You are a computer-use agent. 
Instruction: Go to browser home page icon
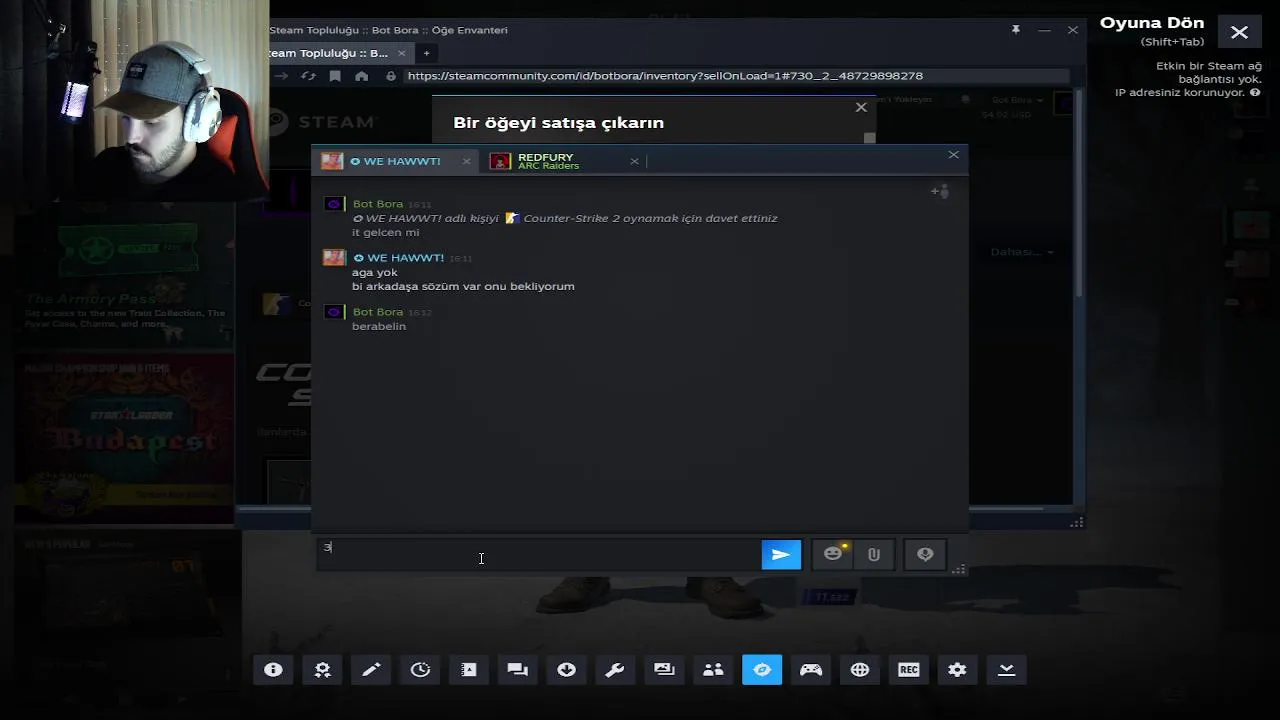coord(362,76)
